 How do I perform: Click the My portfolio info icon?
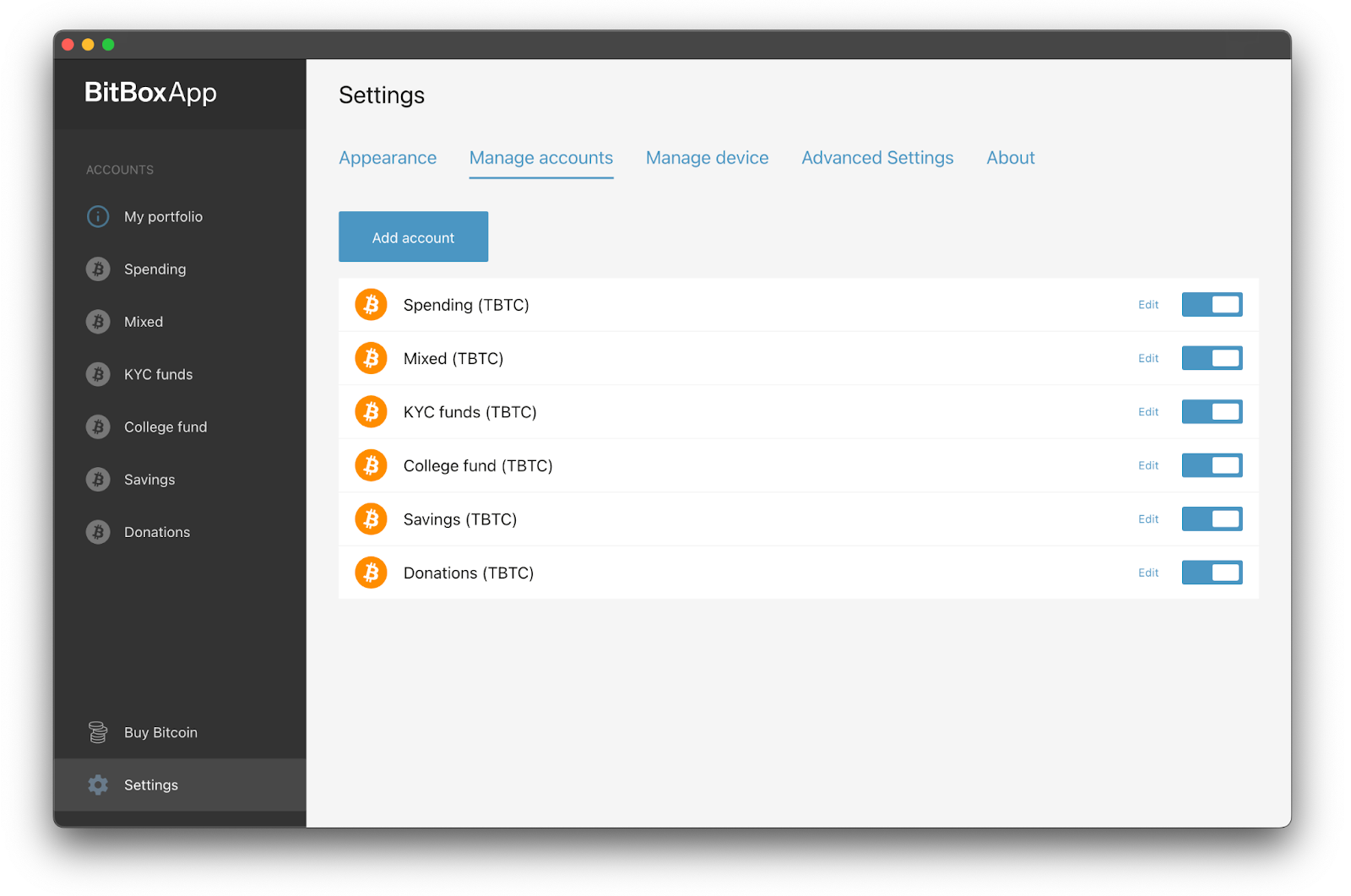(98, 216)
